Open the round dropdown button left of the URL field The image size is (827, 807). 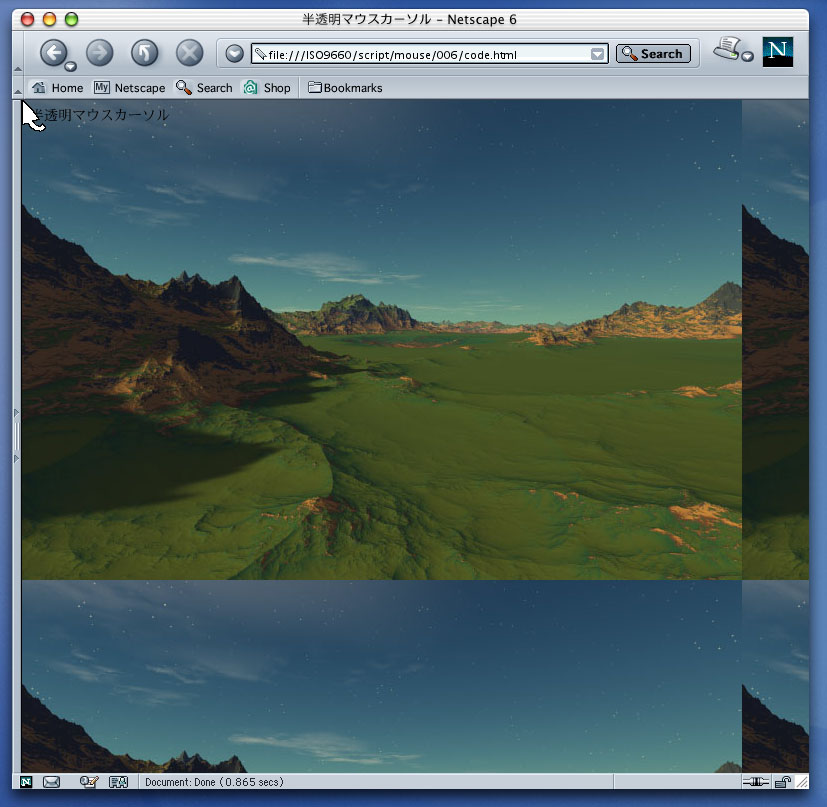coord(234,53)
